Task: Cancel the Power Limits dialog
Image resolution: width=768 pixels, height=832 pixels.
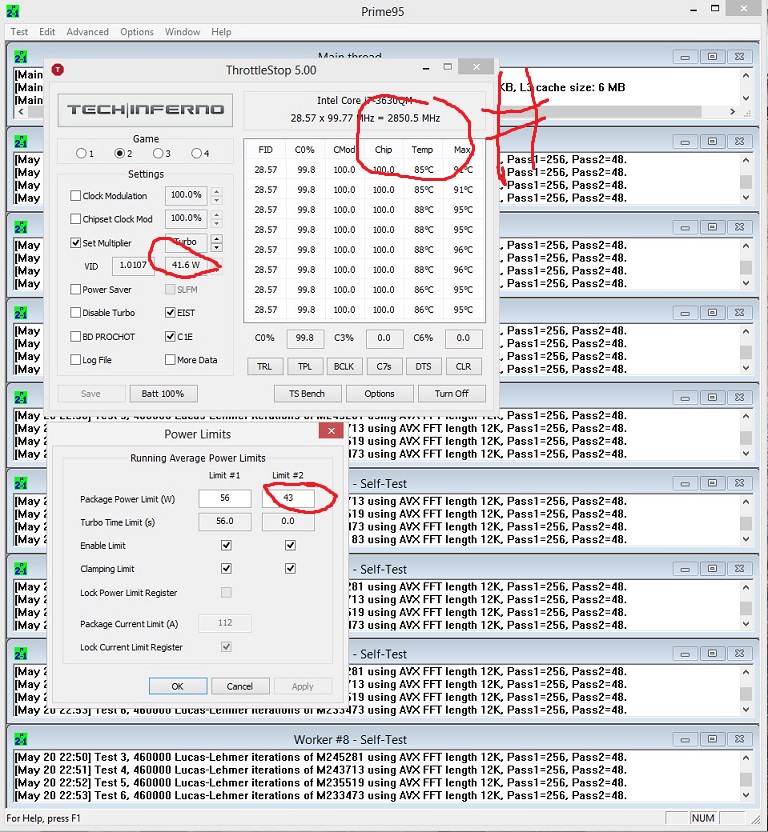Action: 240,686
